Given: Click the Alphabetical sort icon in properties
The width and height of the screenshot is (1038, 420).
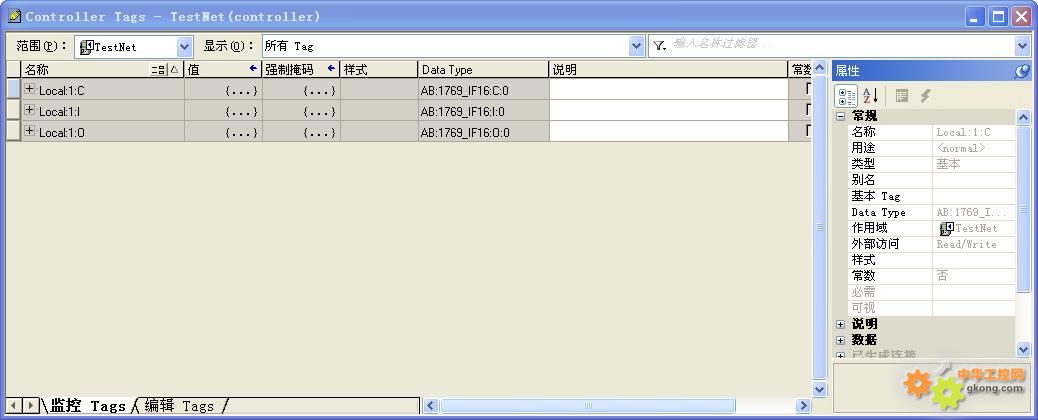Looking at the screenshot, I should (870, 96).
